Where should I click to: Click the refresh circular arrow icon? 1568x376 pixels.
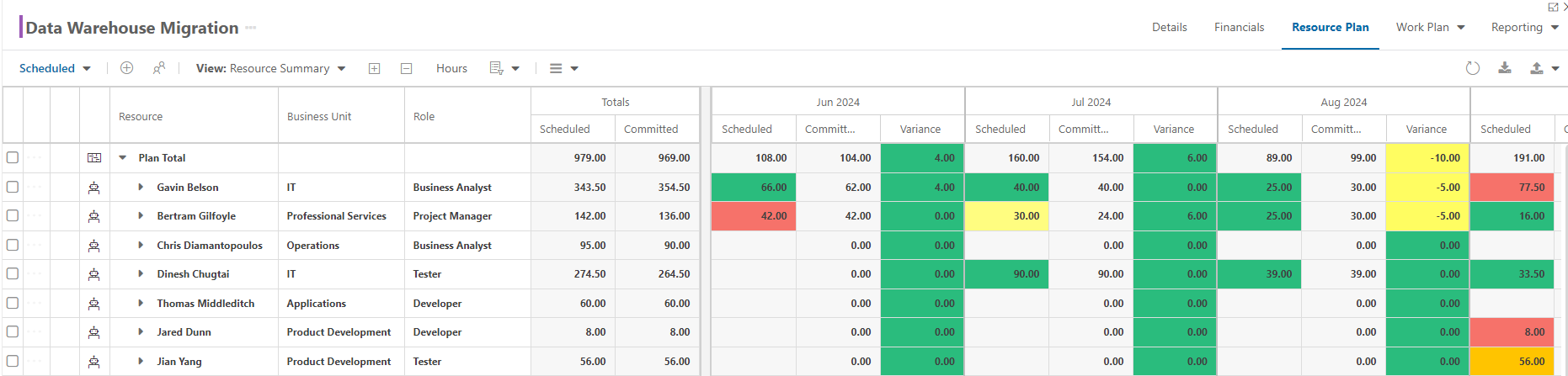click(x=1473, y=68)
